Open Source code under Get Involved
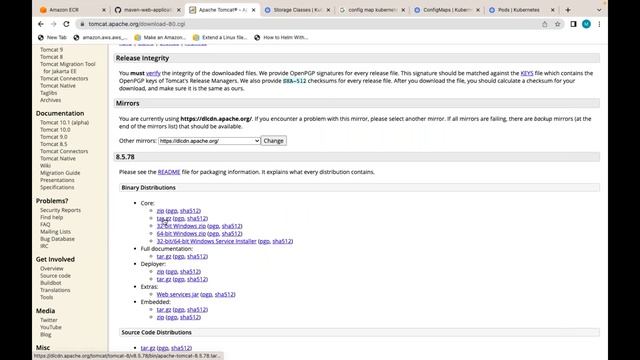Viewport: 640px width, 360px height. pos(56,276)
